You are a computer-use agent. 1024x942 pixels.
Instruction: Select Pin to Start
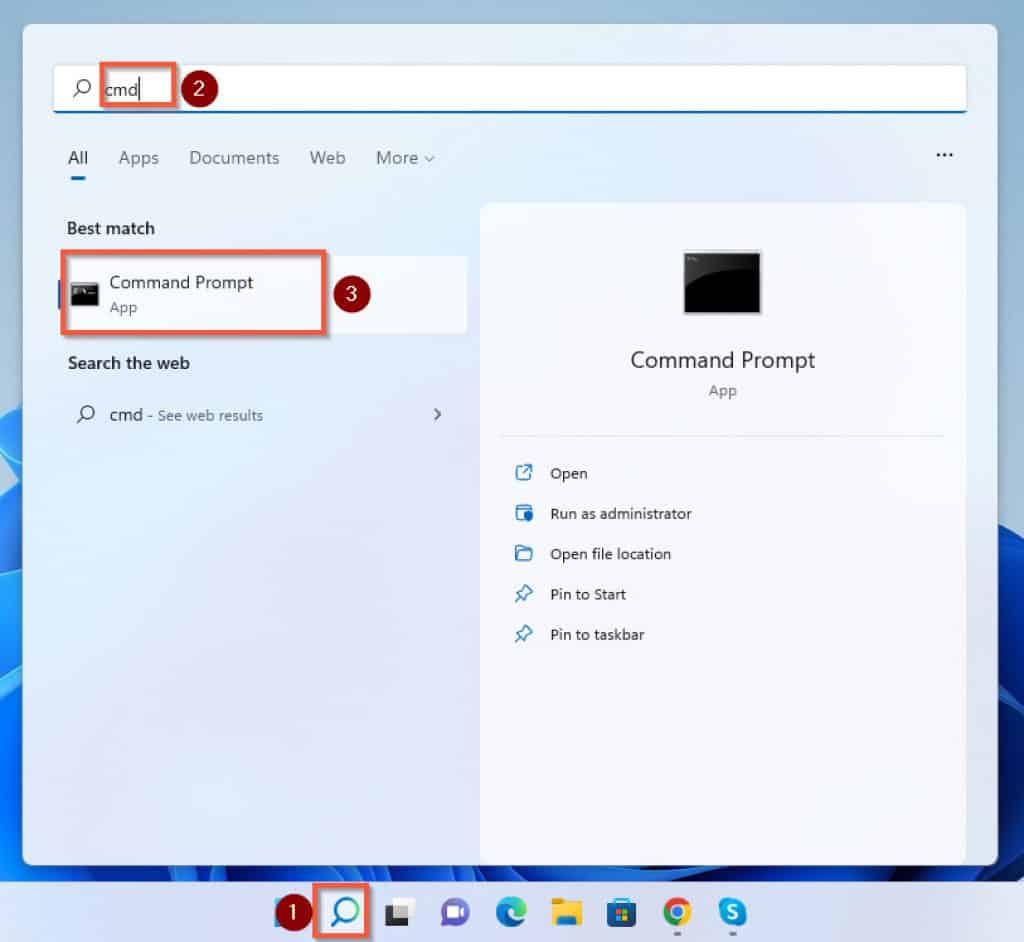coord(588,594)
